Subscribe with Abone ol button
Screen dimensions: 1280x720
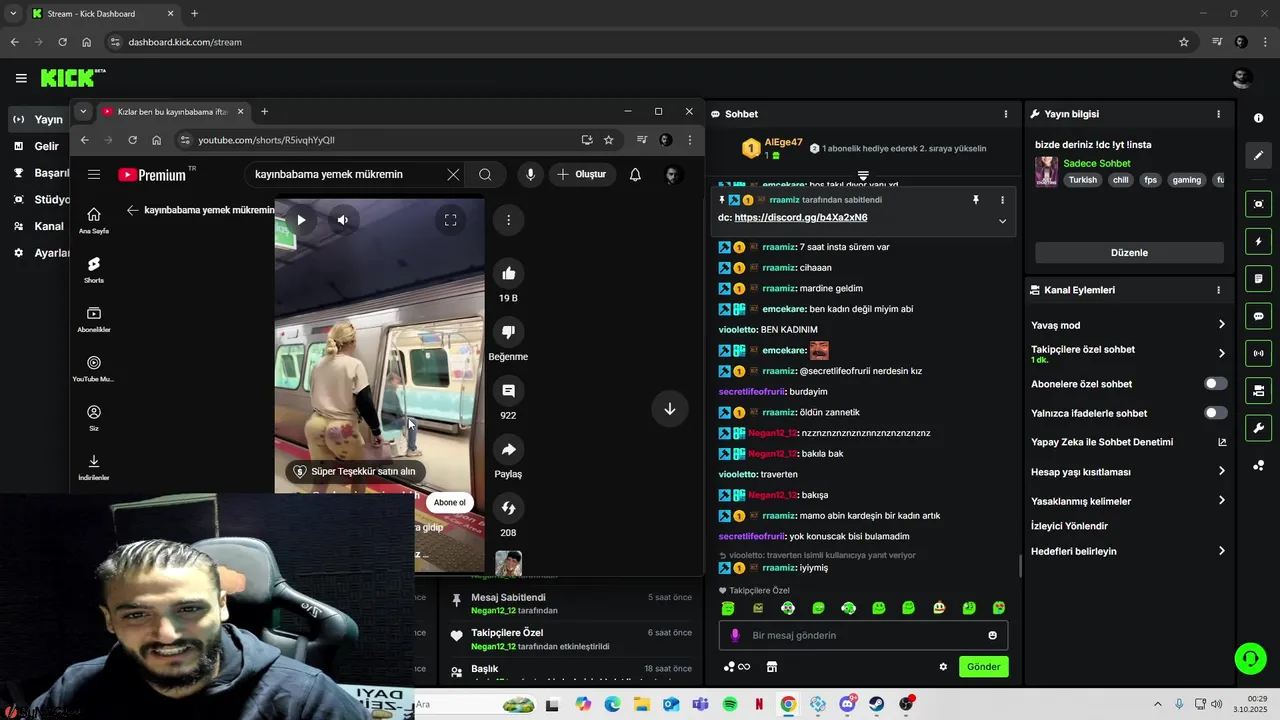(x=449, y=502)
